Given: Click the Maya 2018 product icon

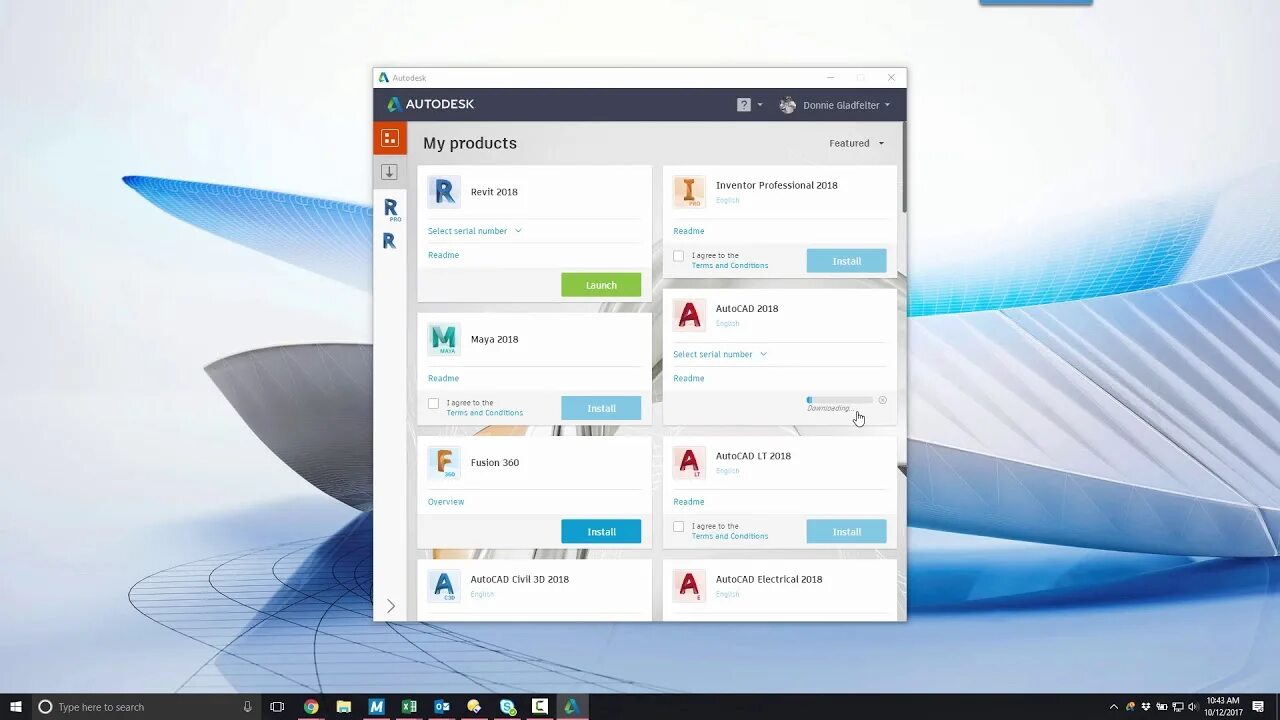Looking at the screenshot, I should [x=444, y=339].
